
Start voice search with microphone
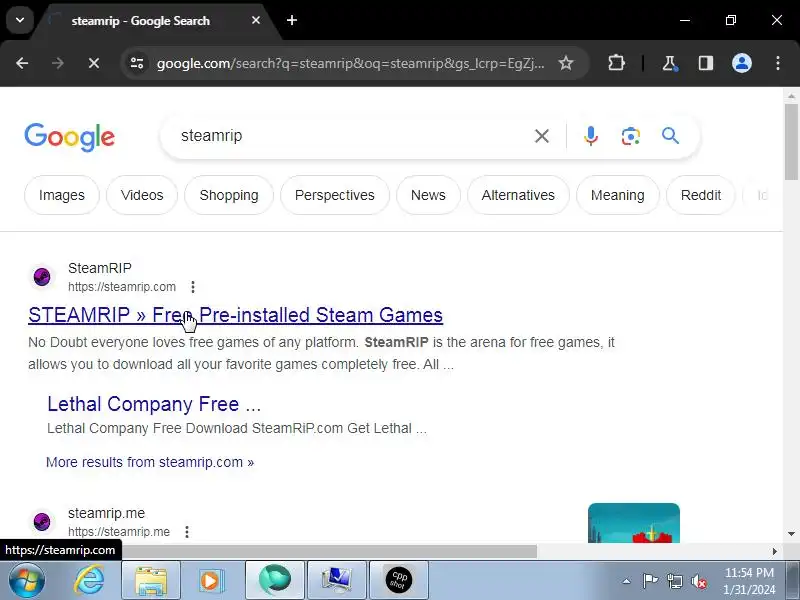point(591,136)
